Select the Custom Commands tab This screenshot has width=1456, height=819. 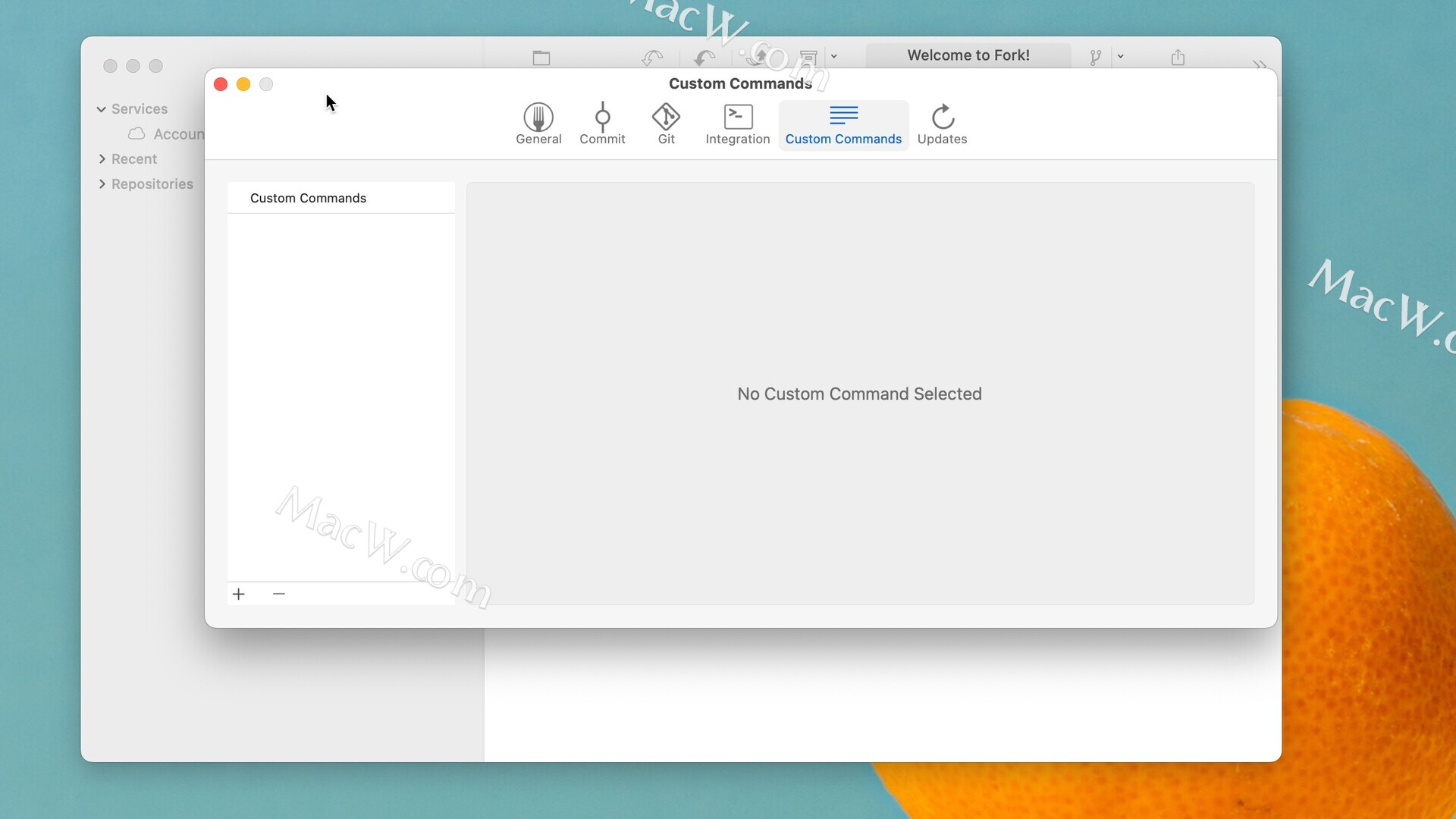pos(843,124)
